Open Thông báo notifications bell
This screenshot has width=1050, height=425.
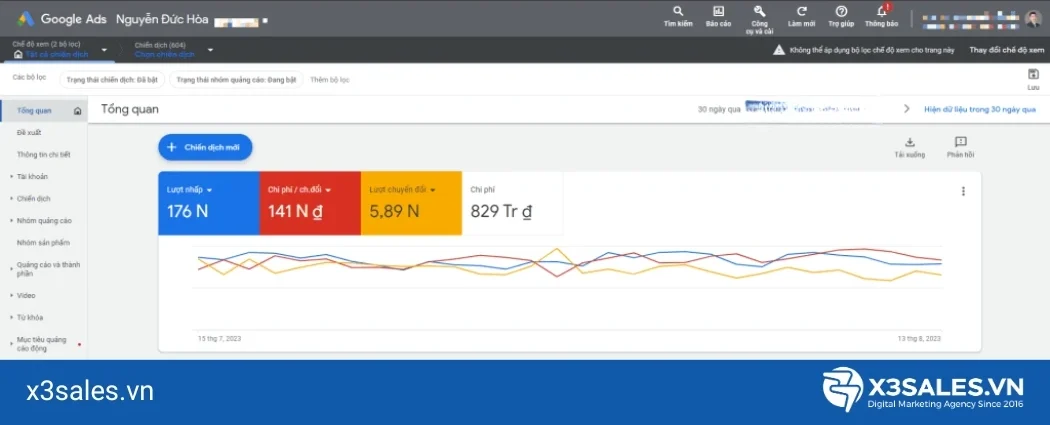882,11
